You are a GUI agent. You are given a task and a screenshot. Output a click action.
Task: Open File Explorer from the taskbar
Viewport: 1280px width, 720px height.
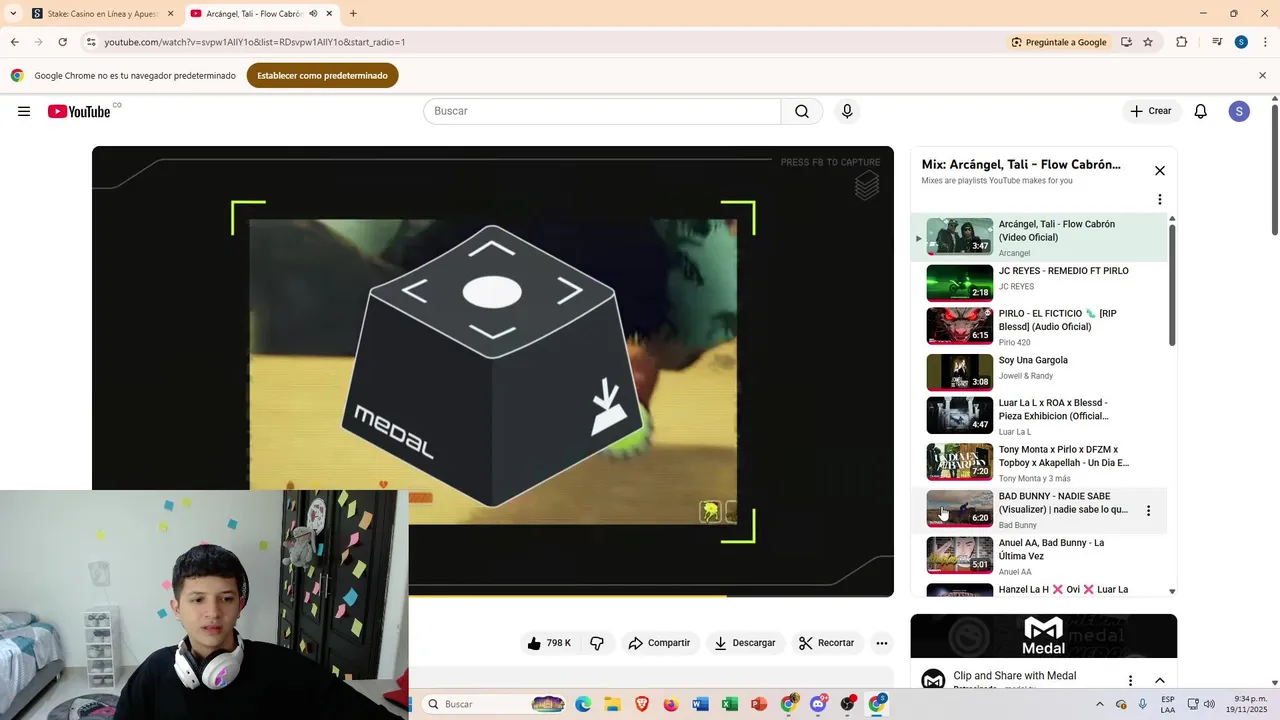[612, 704]
